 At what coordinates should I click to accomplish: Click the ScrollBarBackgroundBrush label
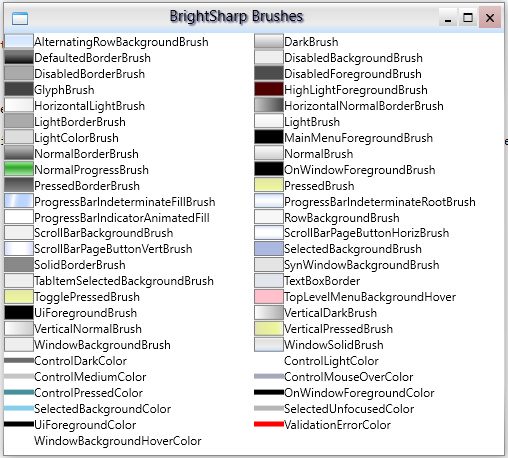pyautogui.click(x=103, y=233)
